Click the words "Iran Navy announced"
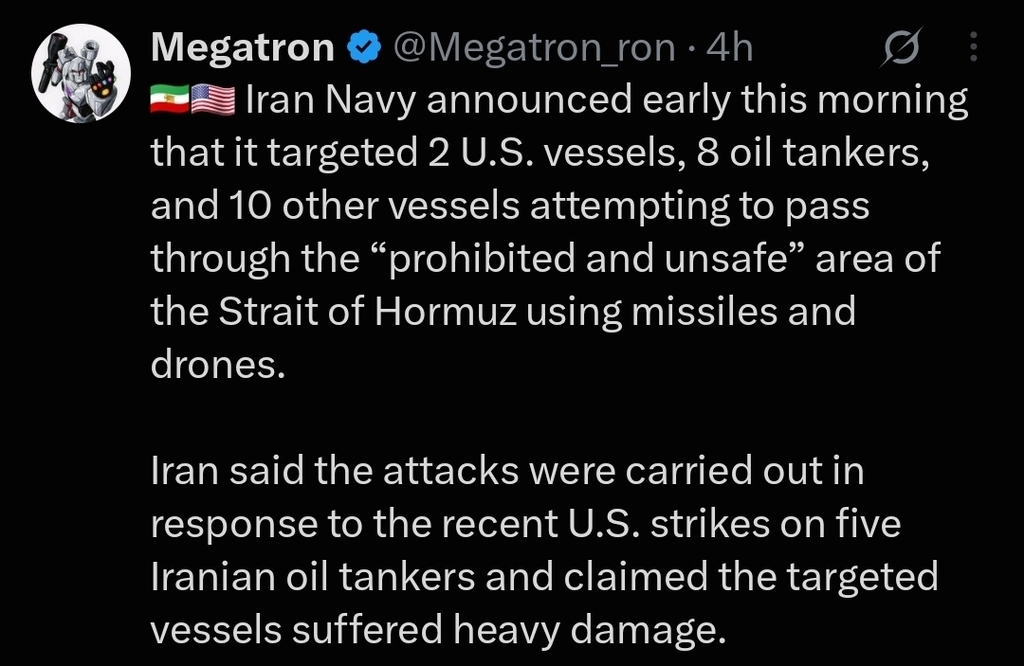 coord(439,101)
